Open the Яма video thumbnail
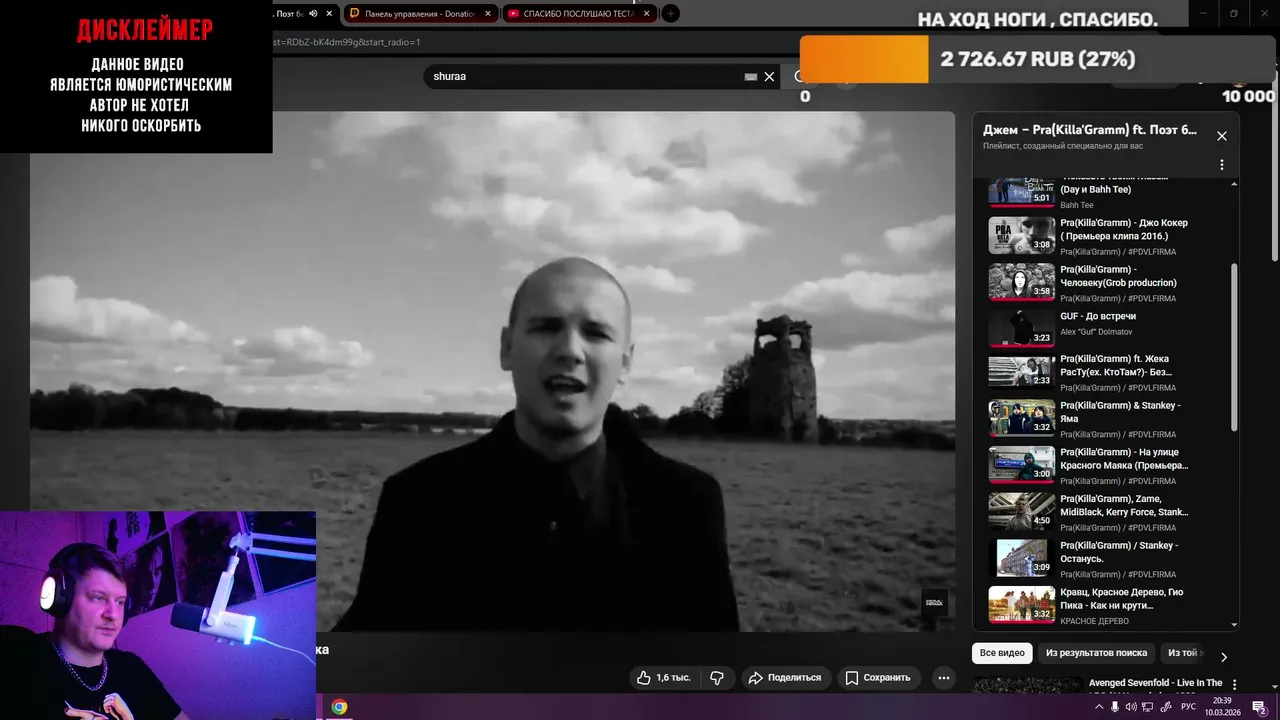Image resolution: width=1280 pixels, height=720 pixels. click(x=1021, y=418)
